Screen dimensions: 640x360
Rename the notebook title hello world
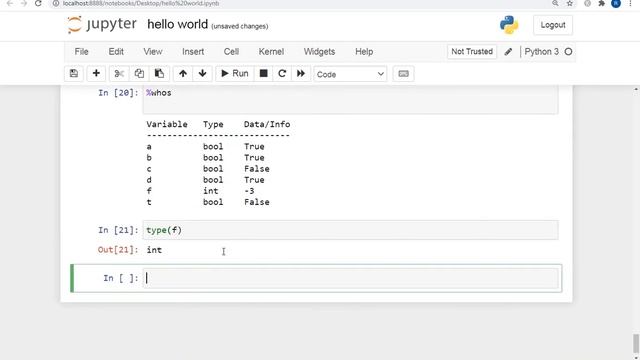coord(178,24)
